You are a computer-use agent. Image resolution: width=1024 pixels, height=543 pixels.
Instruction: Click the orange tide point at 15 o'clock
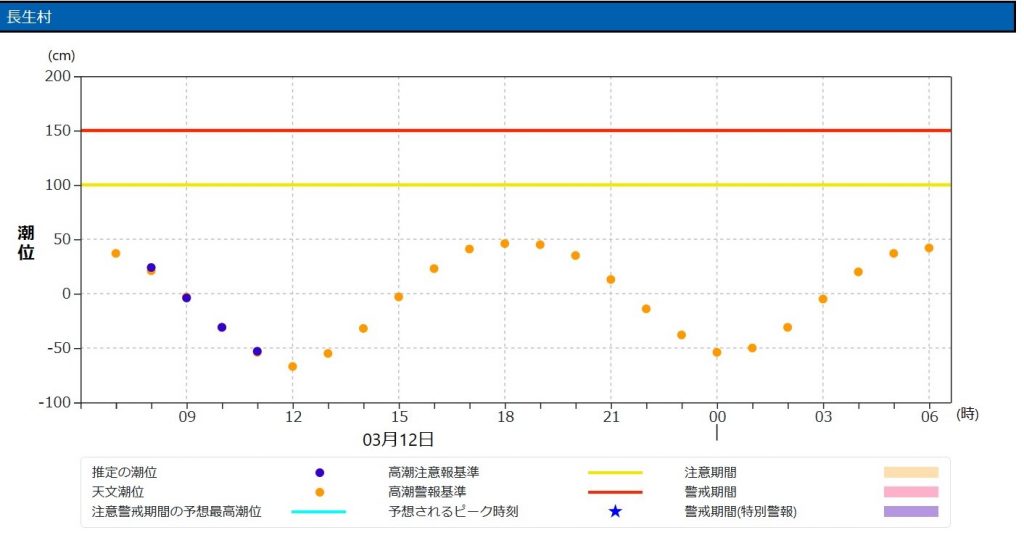tap(398, 297)
